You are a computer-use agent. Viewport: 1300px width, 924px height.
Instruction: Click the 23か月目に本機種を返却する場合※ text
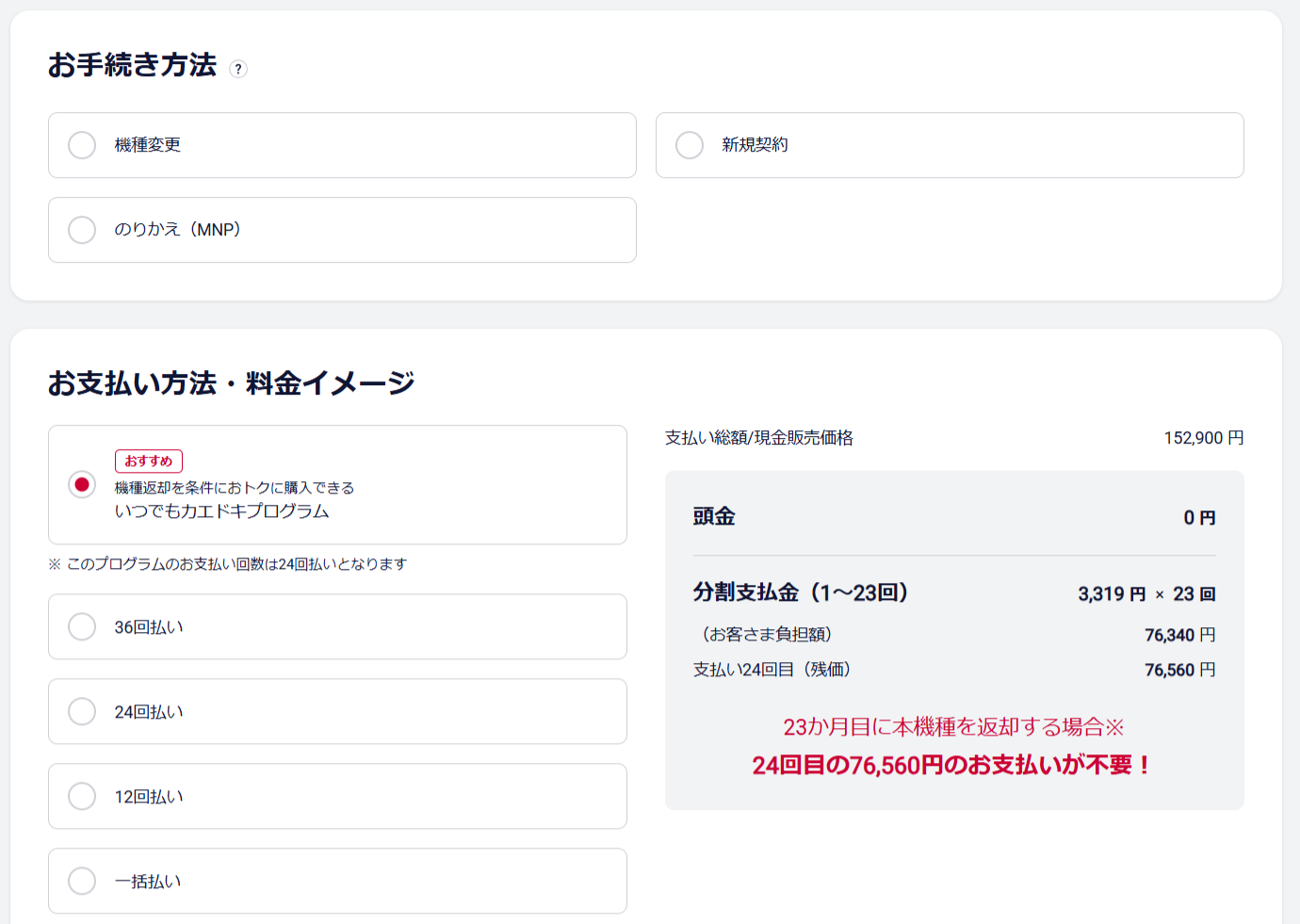pyautogui.click(x=953, y=727)
